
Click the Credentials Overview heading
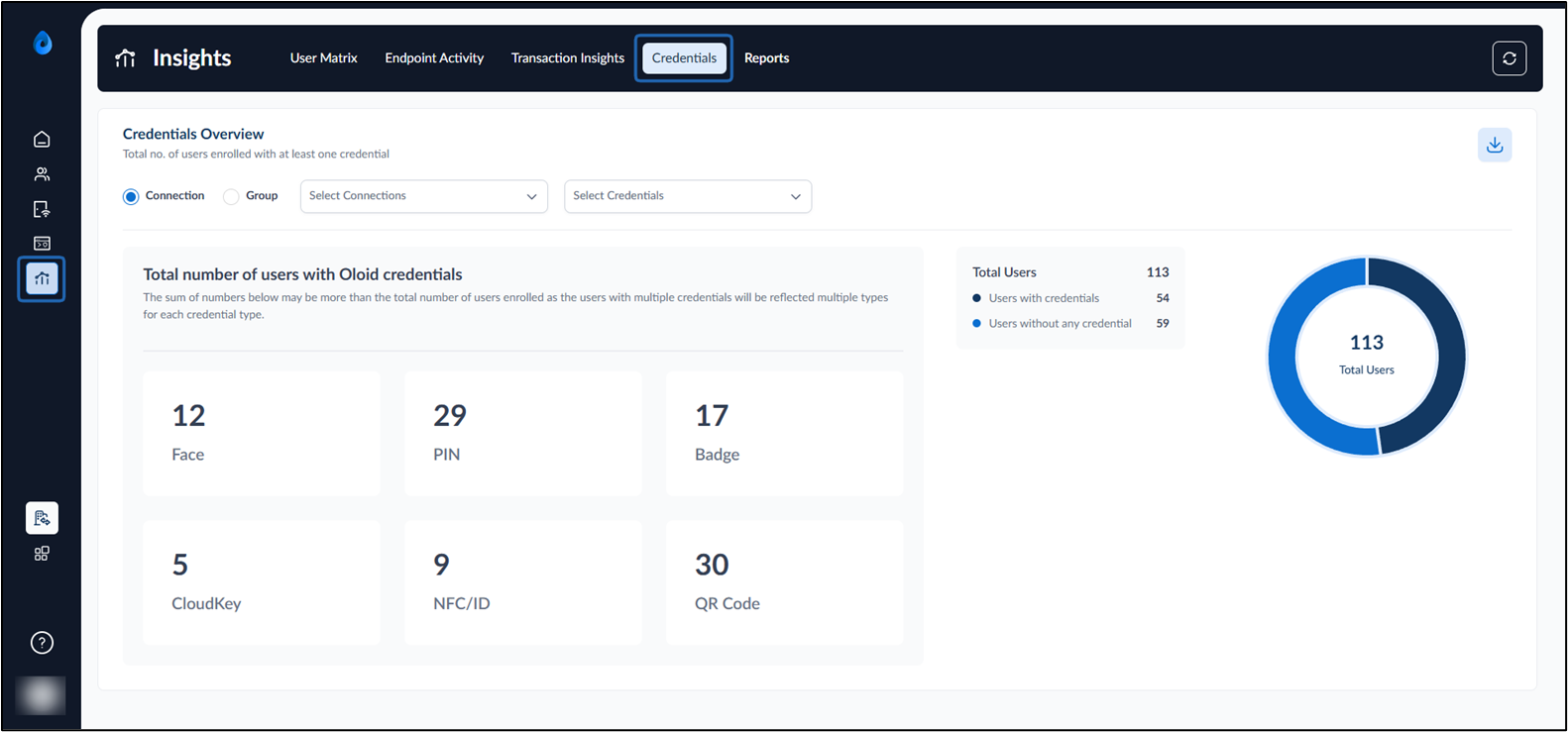pos(193,134)
